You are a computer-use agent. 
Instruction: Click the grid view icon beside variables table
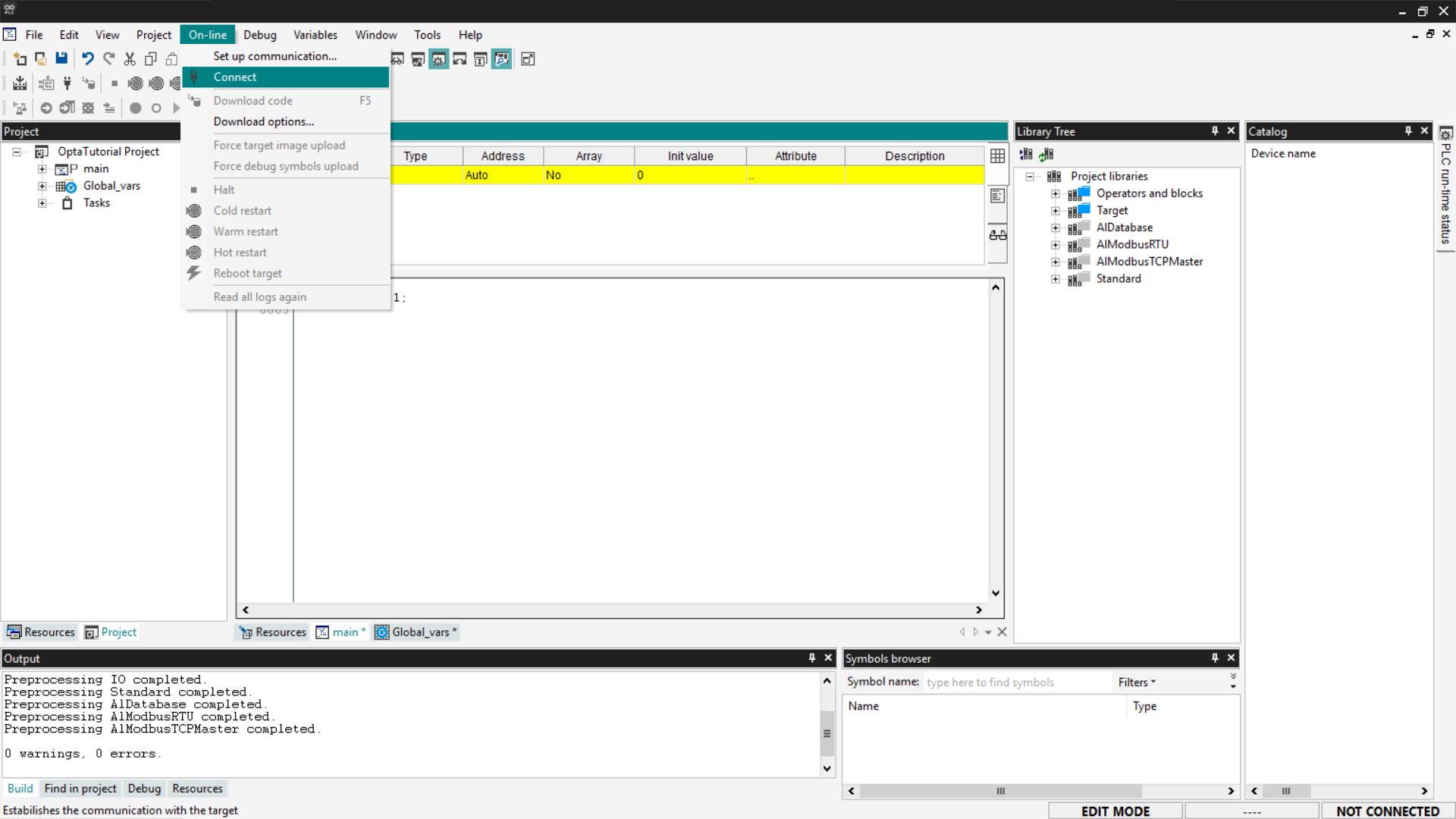click(997, 155)
